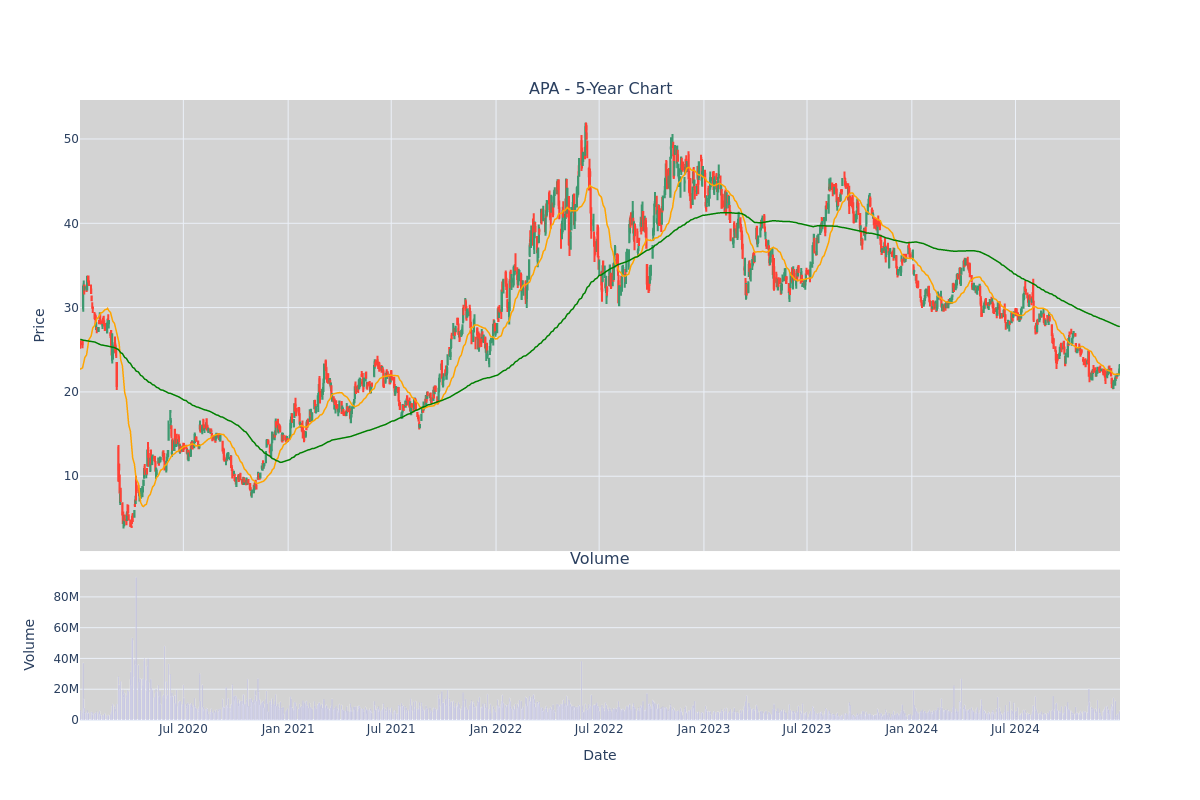
Task: Click the price axis tick '50'
Action: pos(71,139)
